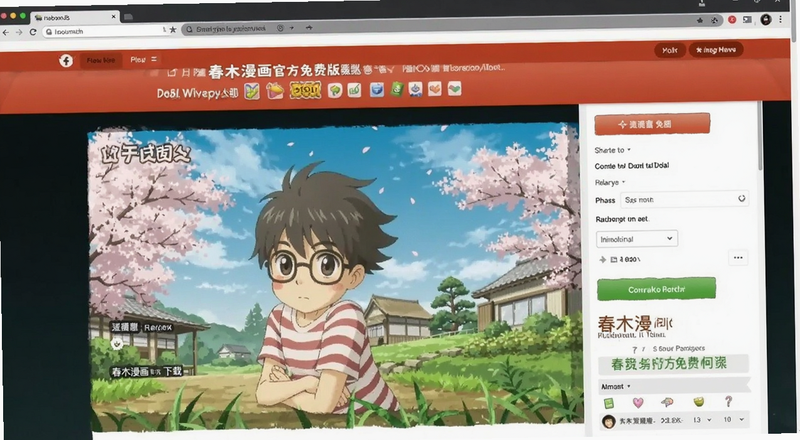Click the pink question mark icon

click(x=729, y=401)
